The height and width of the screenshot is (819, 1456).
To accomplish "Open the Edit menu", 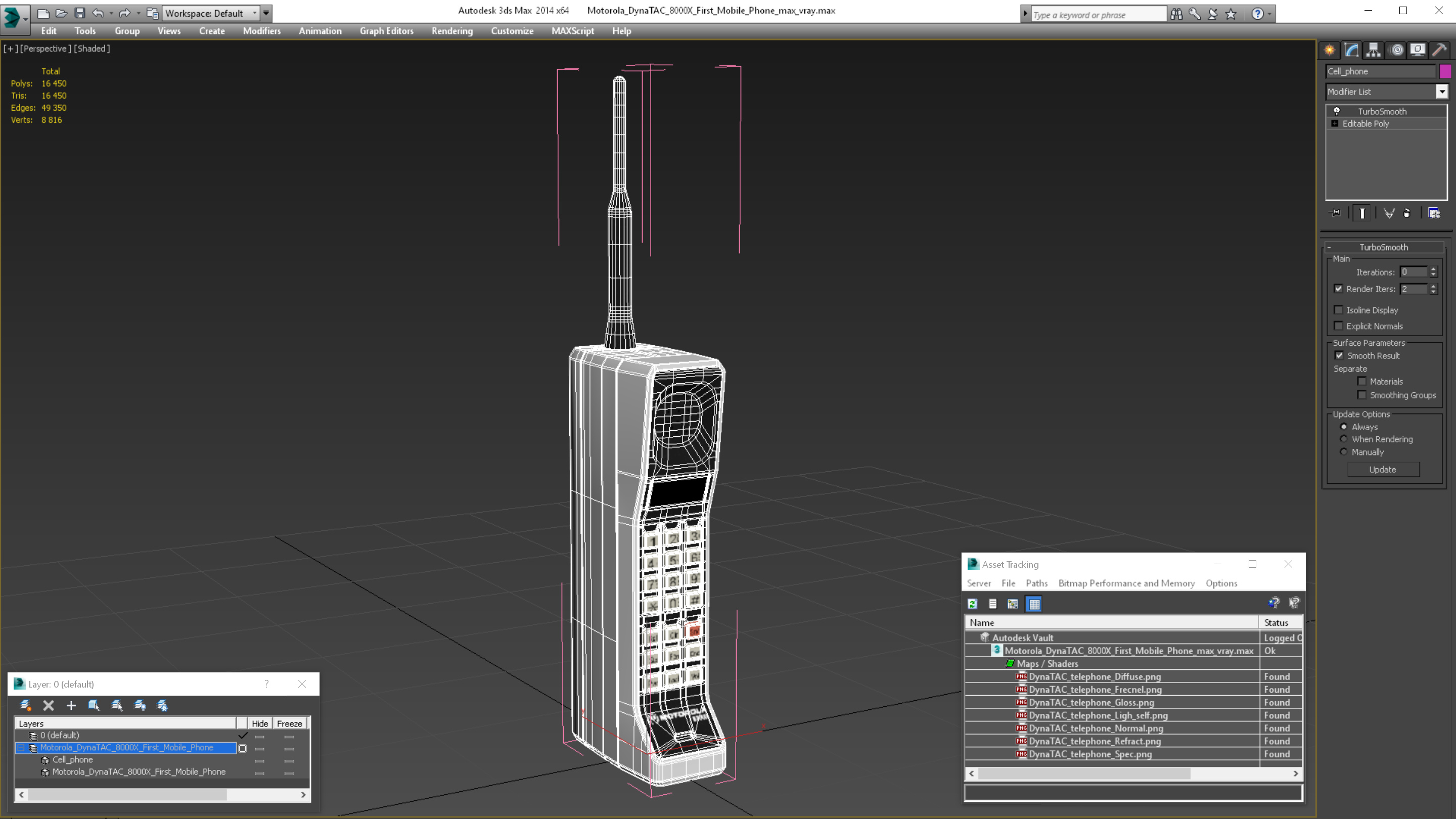I will pyautogui.click(x=49, y=31).
